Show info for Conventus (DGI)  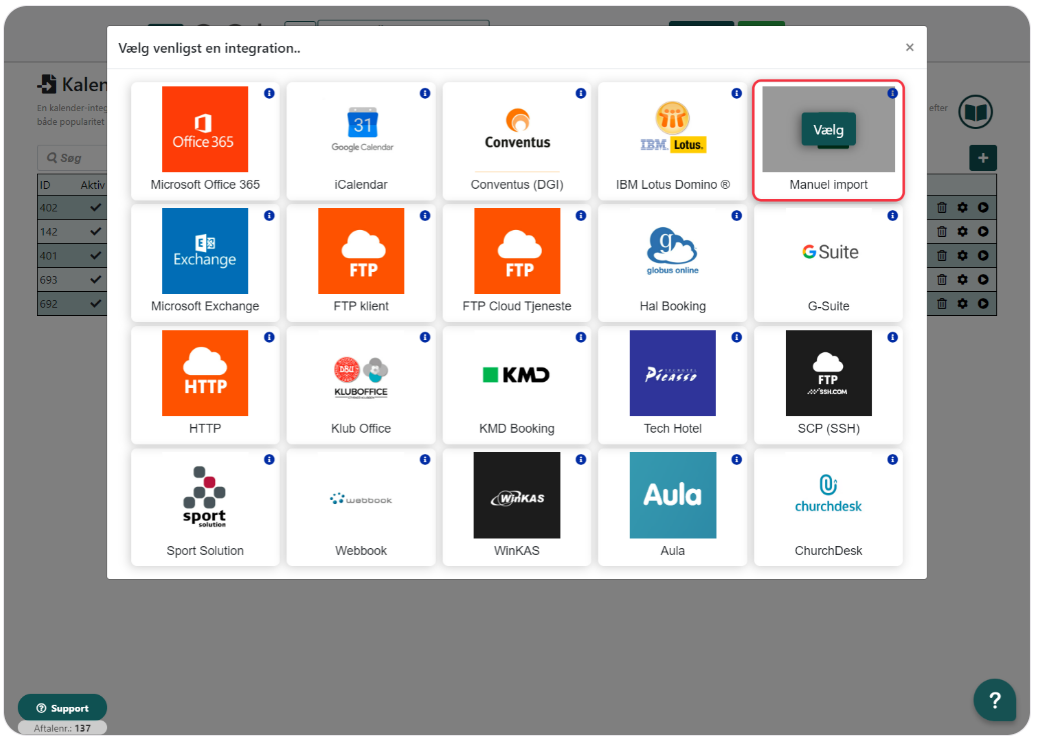[x=581, y=93]
